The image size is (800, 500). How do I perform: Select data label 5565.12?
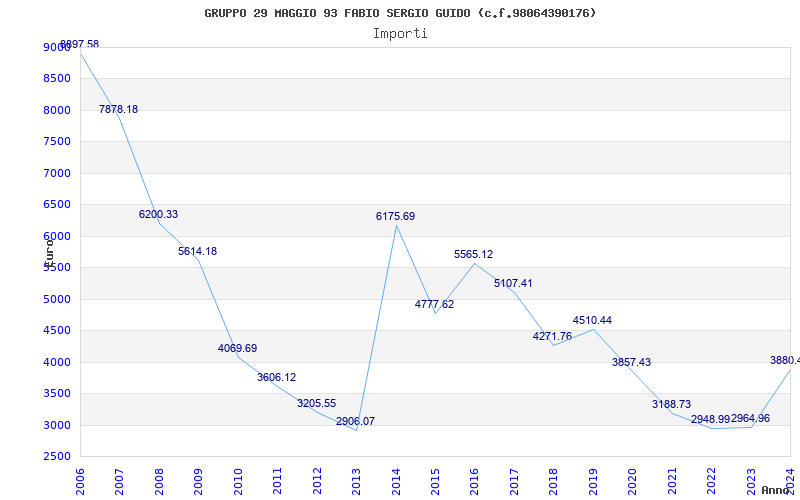click(x=473, y=255)
